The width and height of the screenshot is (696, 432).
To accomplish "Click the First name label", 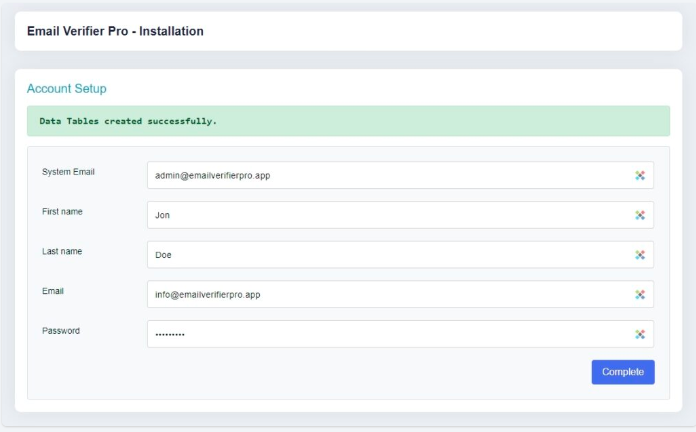I will pos(62,212).
